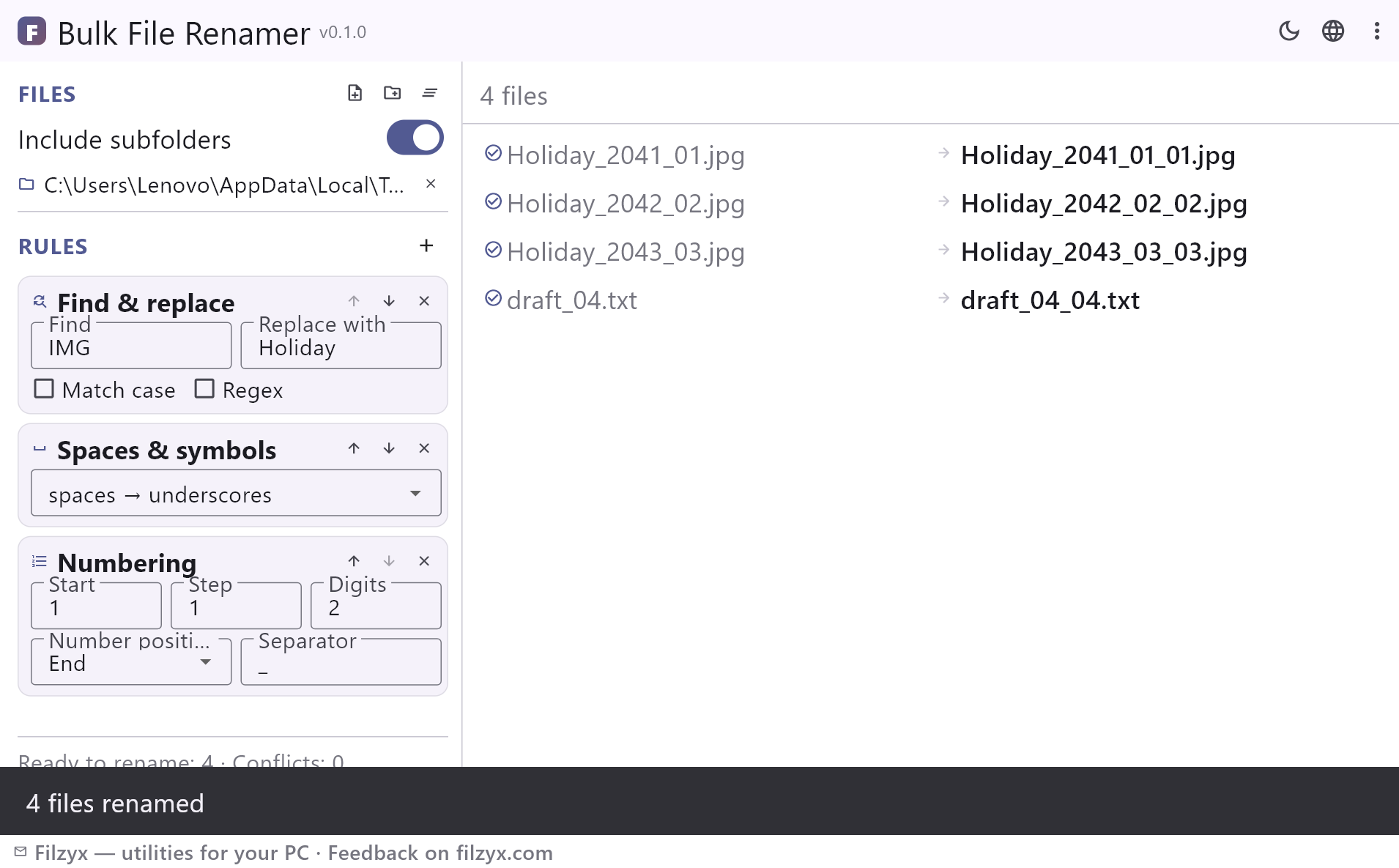
Task: Edit the Separator field
Action: 341,662
